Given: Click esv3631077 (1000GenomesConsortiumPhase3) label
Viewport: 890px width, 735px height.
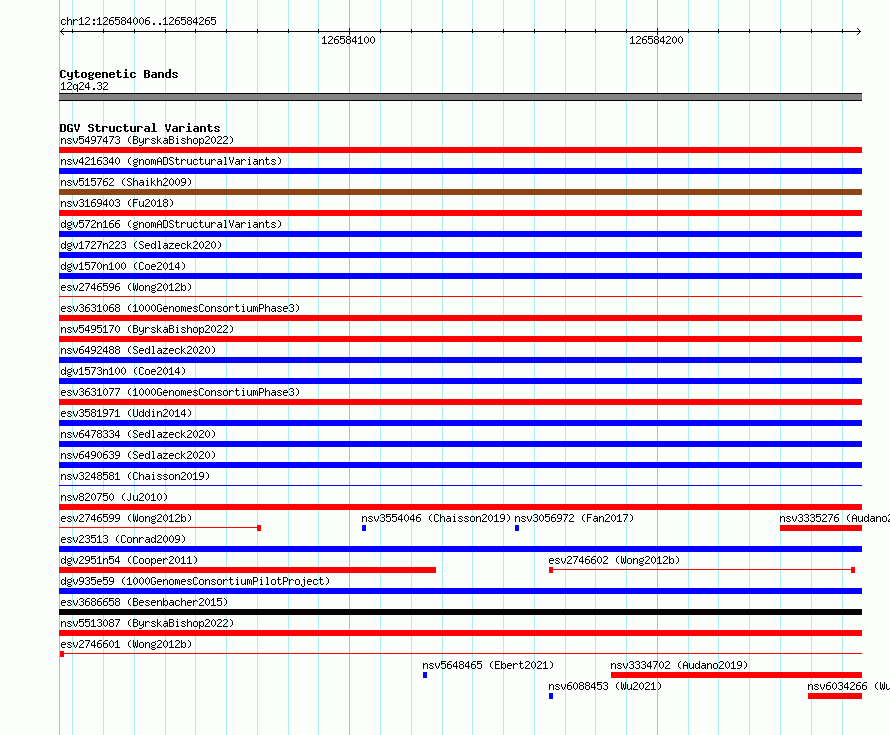Looking at the screenshot, I should (x=180, y=392).
